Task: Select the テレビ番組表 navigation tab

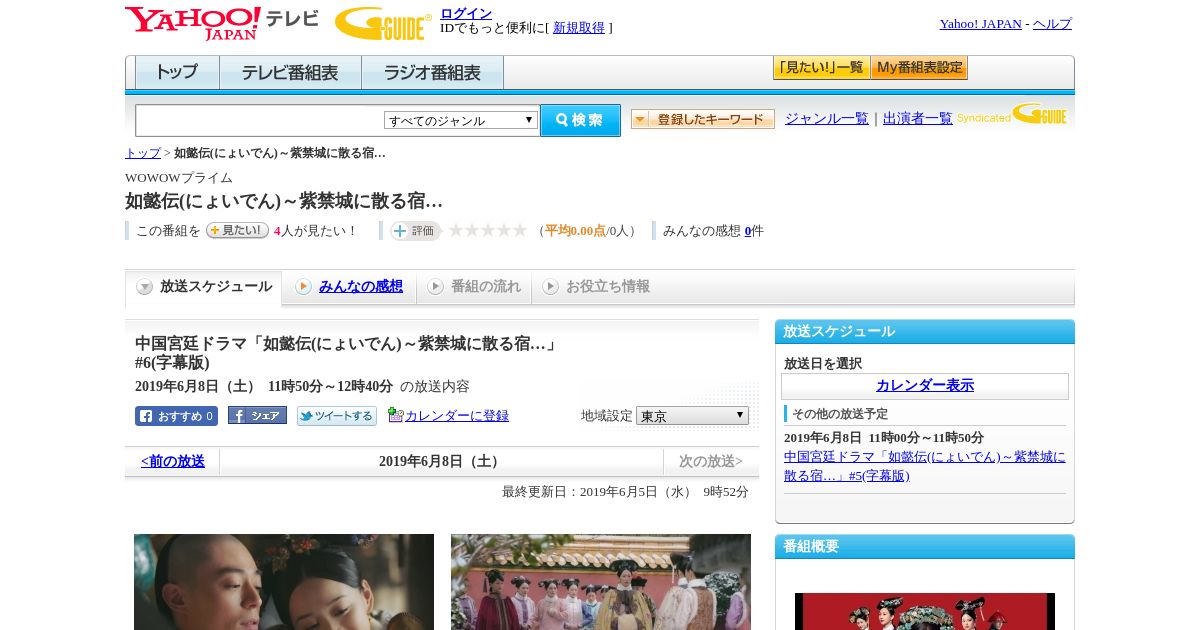Action: 290,73
